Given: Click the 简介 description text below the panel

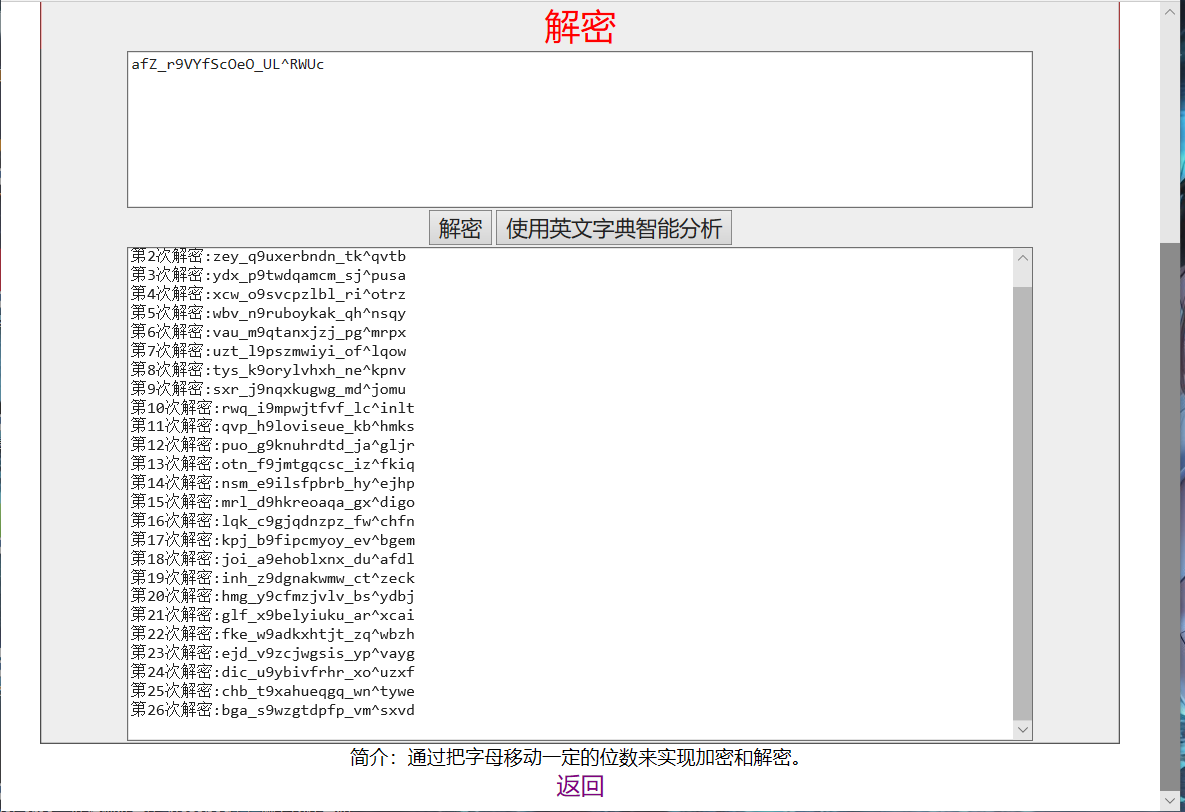Looking at the screenshot, I should [x=578, y=757].
